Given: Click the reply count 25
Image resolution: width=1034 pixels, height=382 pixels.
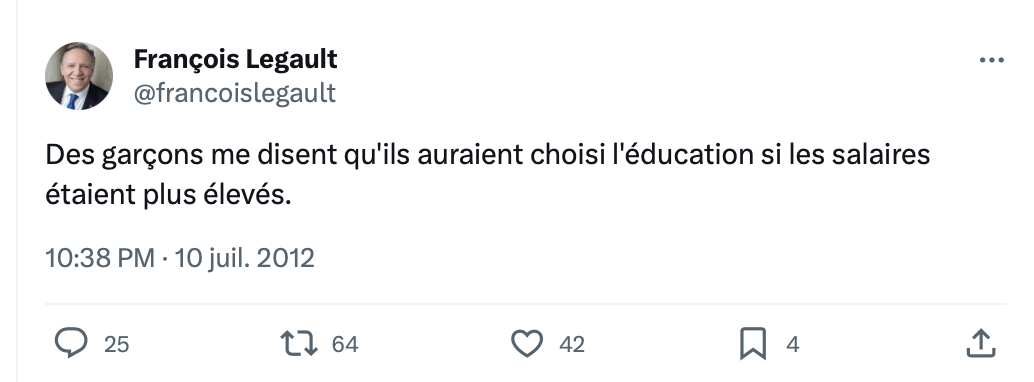Looking at the screenshot, I should [x=117, y=344].
